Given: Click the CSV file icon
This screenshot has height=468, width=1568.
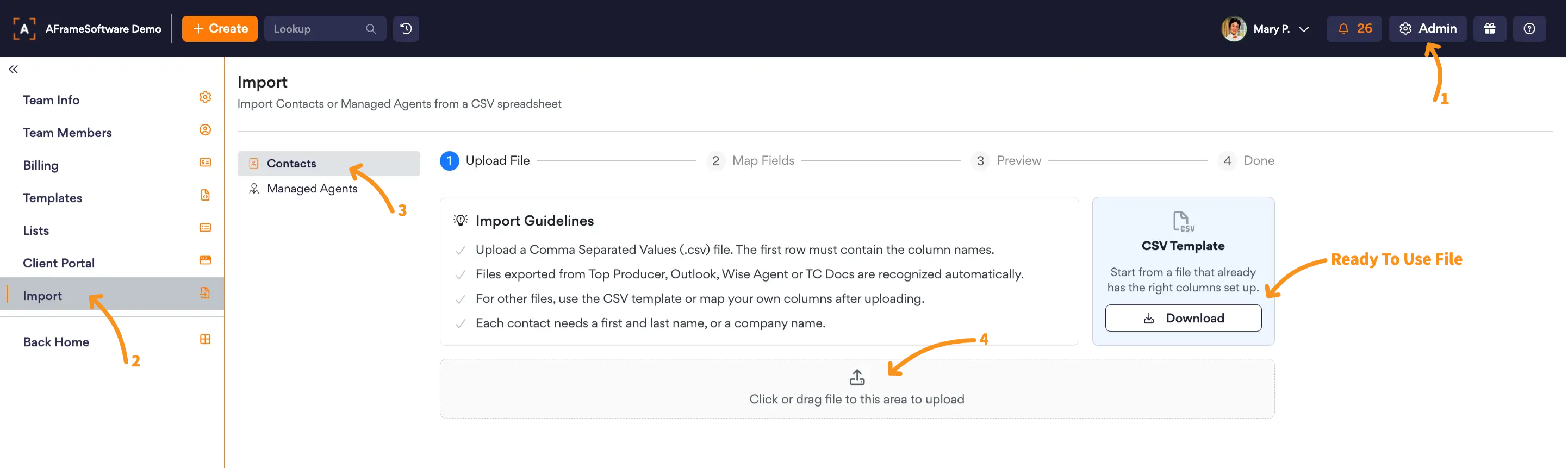Looking at the screenshot, I should [1183, 222].
